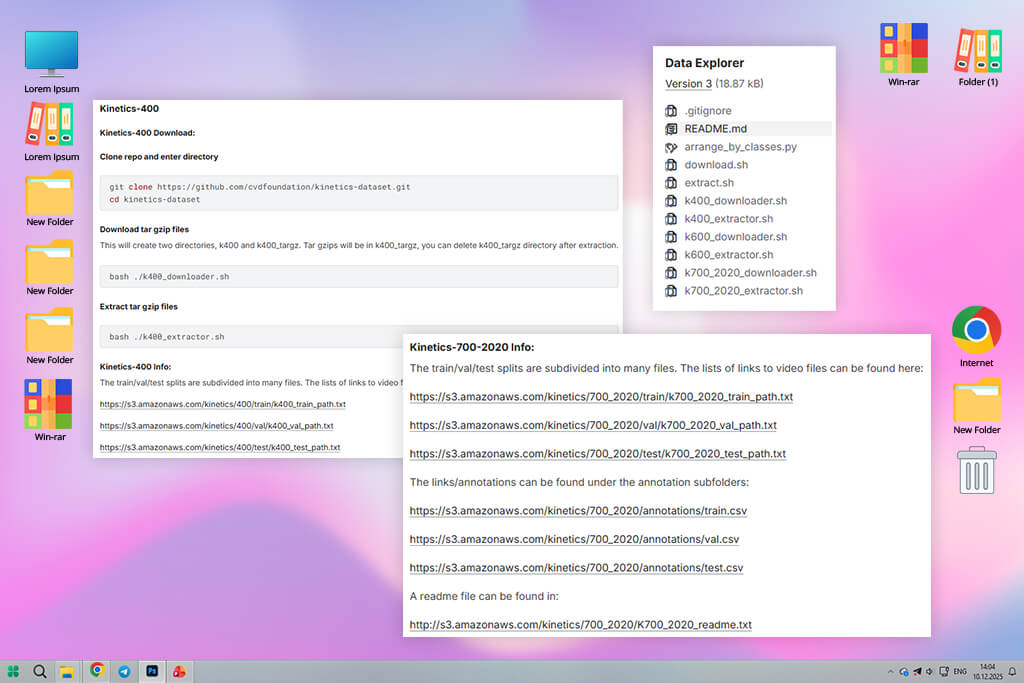Select .gitignore in Data Explorer

(x=708, y=111)
